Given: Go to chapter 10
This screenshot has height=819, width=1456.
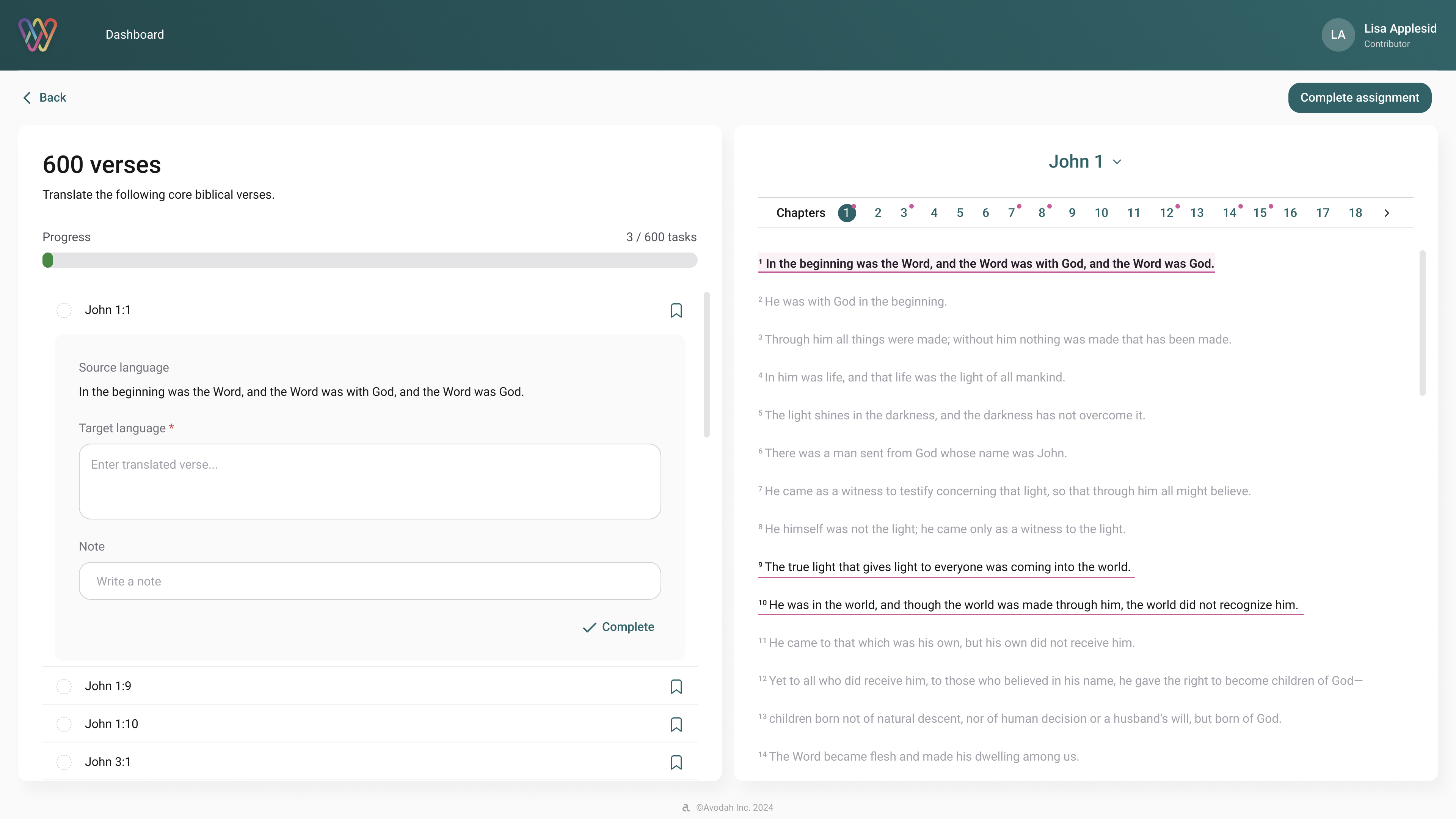Looking at the screenshot, I should tap(1101, 213).
